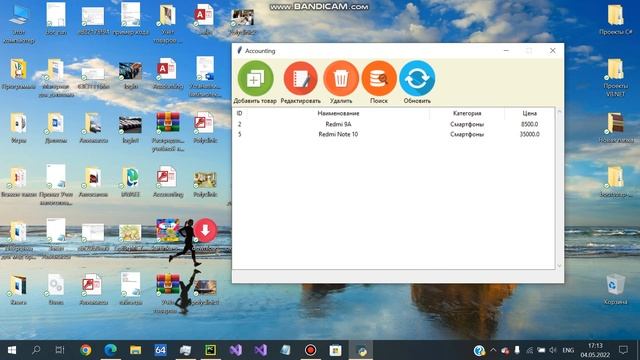This screenshot has height=360, width=640.
Task: Open PyCharm from the taskbar
Action: (211, 350)
